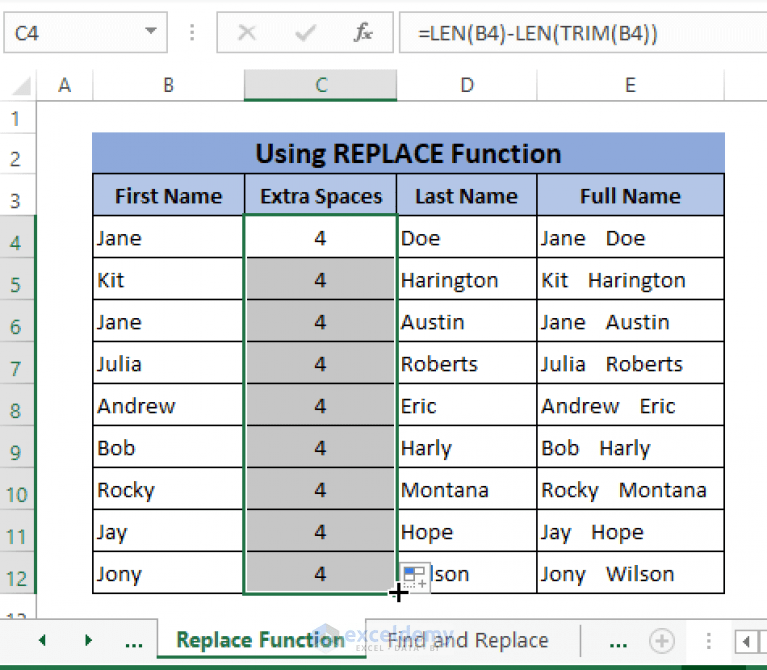The image size is (767, 670).
Task: Switch to Find and Replace sheet tab
Action: (x=468, y=640)
